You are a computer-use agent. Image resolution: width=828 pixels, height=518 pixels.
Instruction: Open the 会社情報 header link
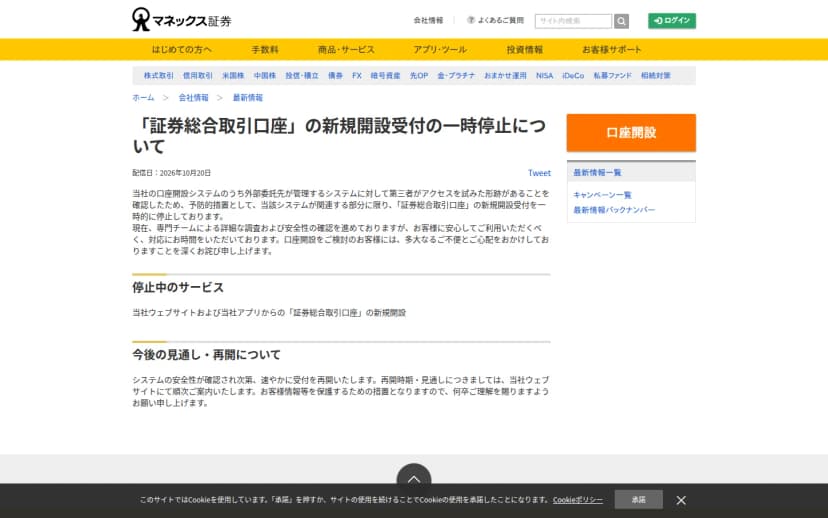[x=428, y=21]
